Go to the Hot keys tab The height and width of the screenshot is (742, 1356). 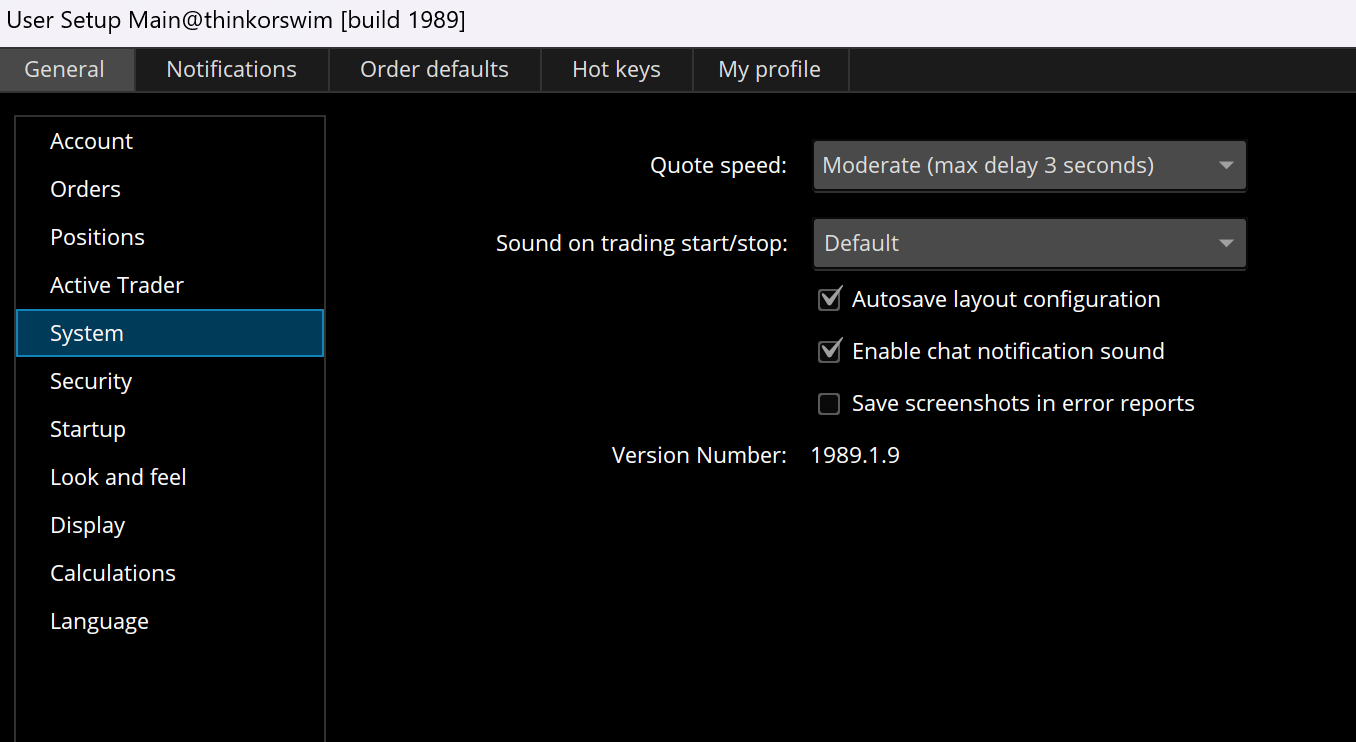[x=616, y=70]
